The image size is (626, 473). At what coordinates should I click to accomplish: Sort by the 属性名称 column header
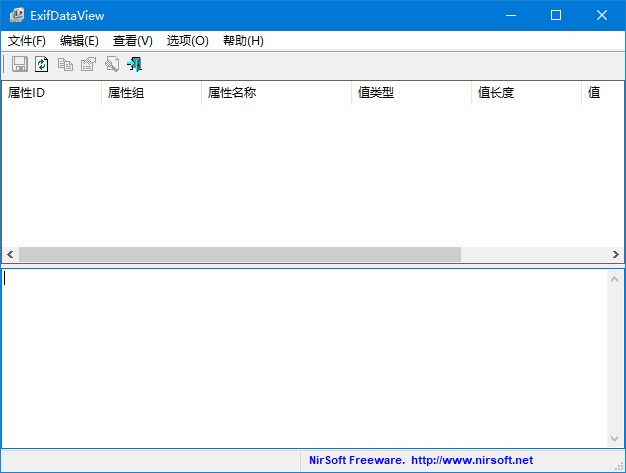click(x=275, y=93)
